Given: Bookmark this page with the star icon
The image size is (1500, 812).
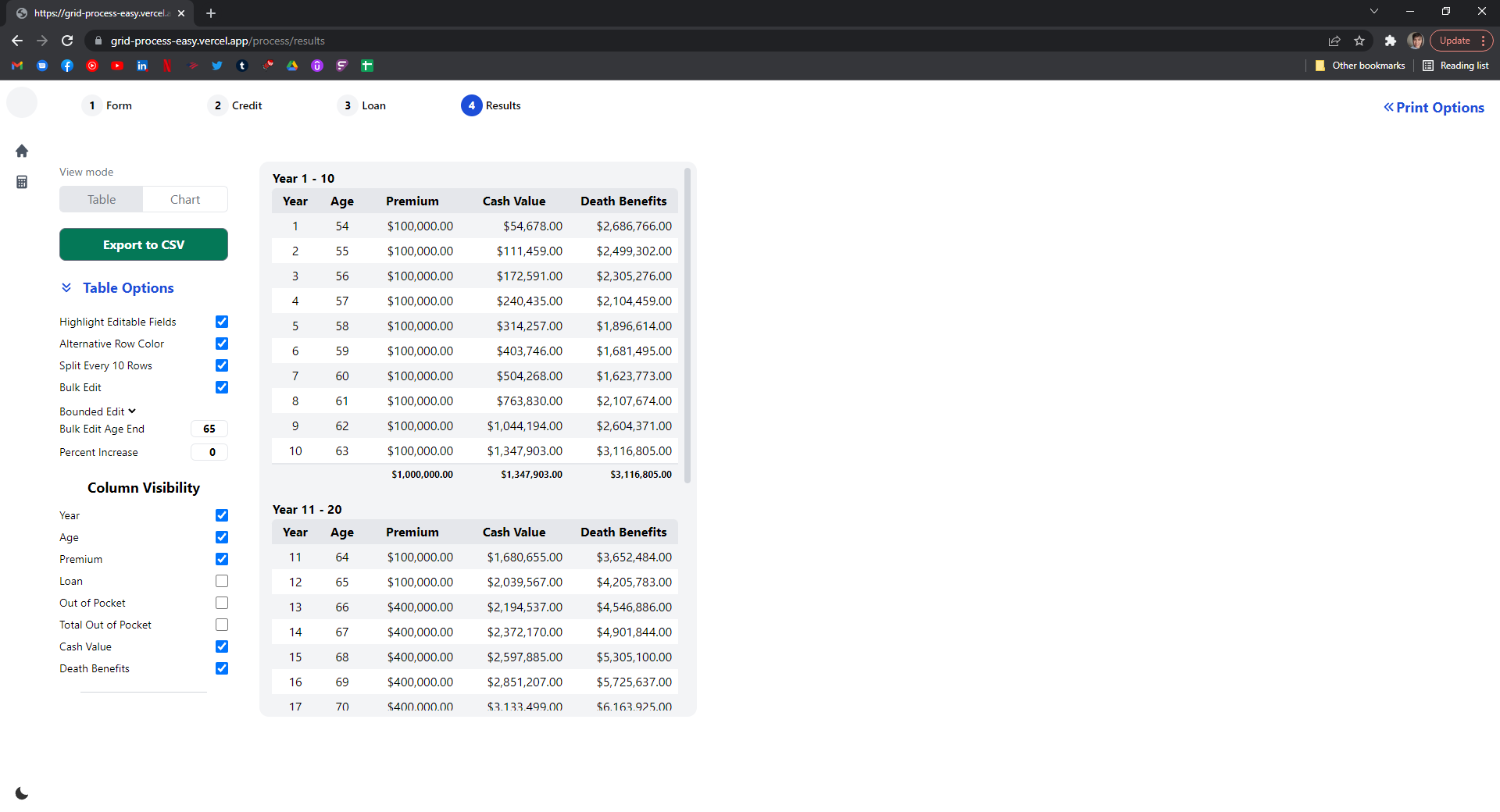Looking at the screenshot, I should (1359, 41).
